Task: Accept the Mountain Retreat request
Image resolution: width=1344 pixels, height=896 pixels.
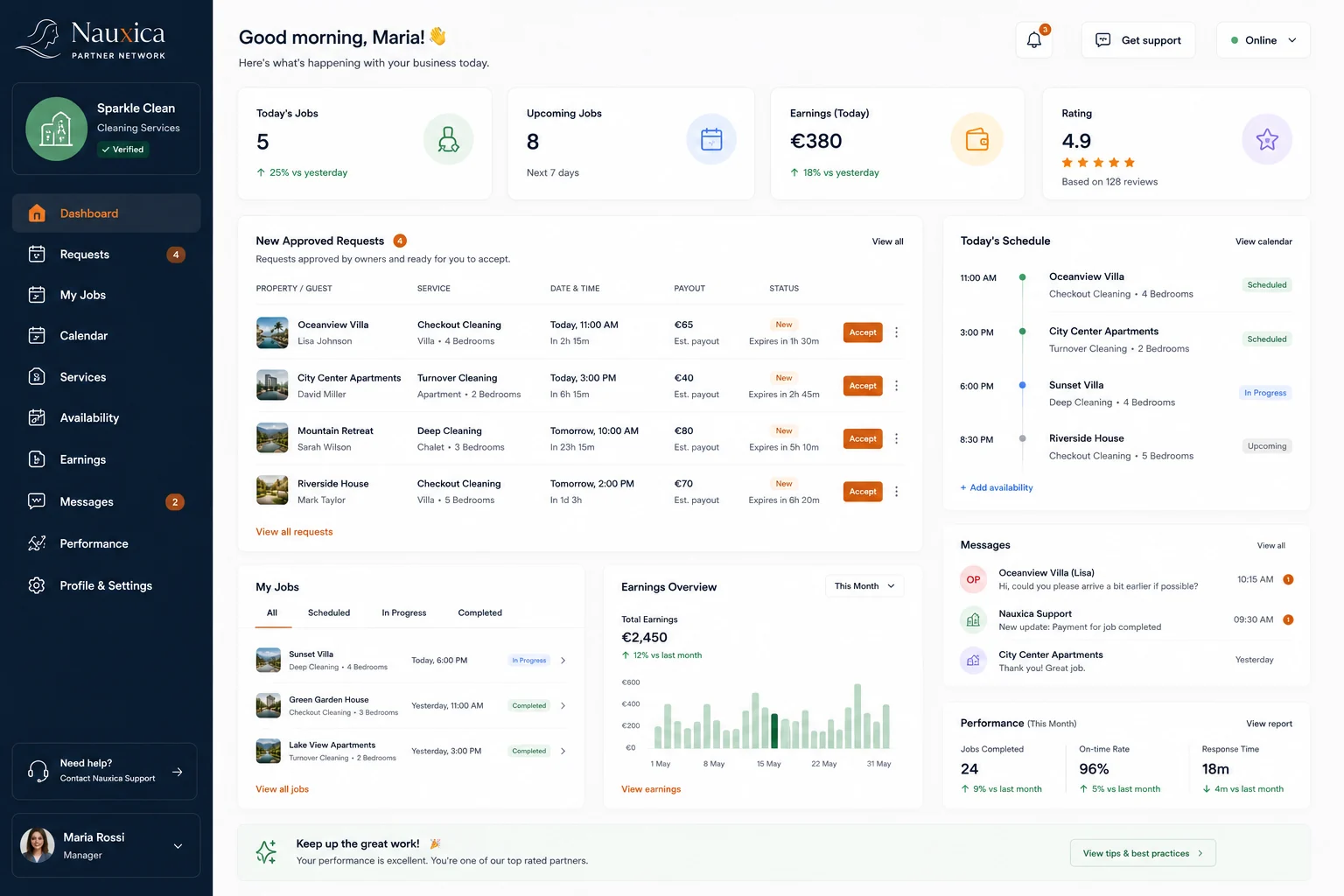Action: (863, 438)
